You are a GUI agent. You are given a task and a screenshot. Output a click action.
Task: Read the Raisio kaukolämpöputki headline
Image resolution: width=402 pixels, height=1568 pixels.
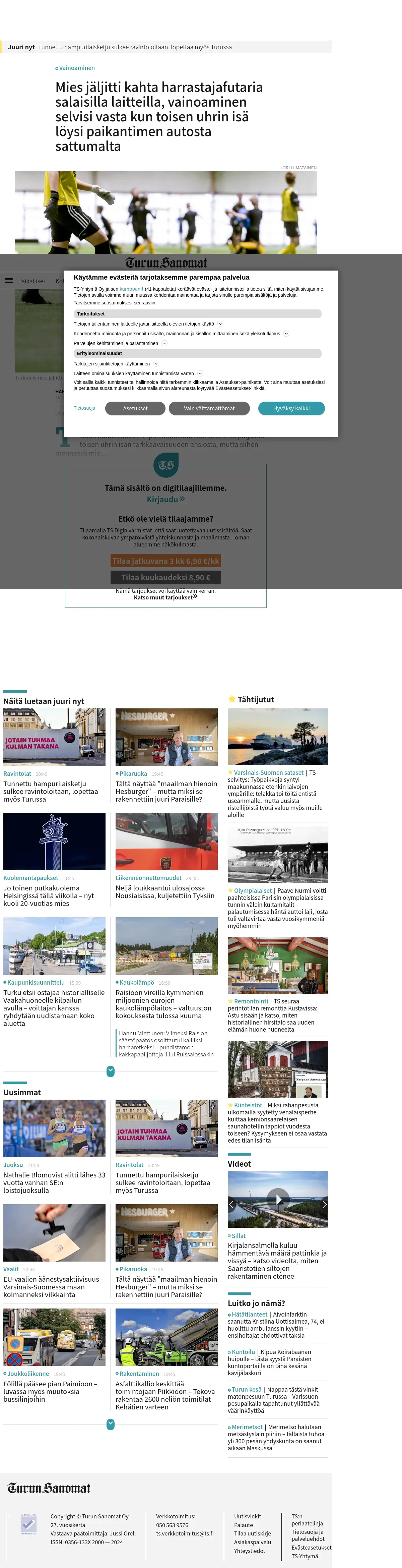pos(164,1004)
